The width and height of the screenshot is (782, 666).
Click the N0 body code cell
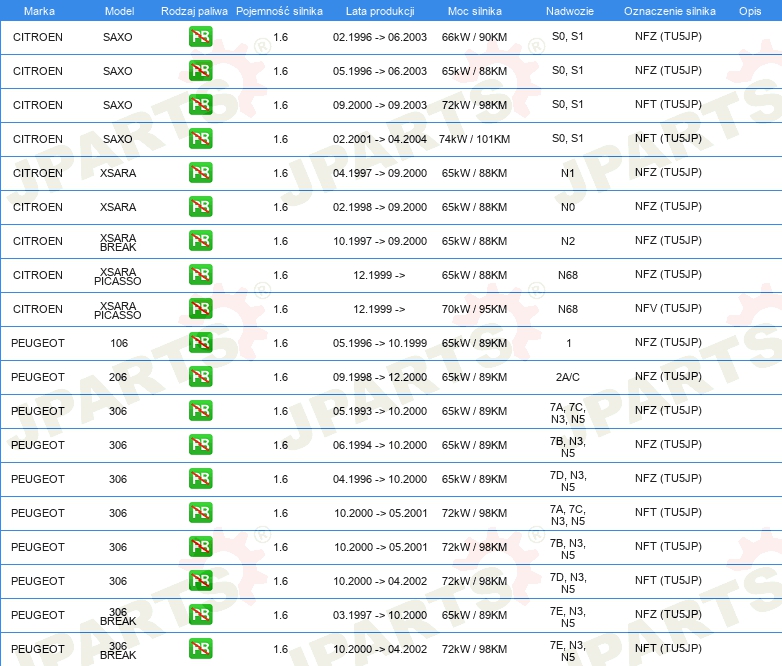coord(568,207)
